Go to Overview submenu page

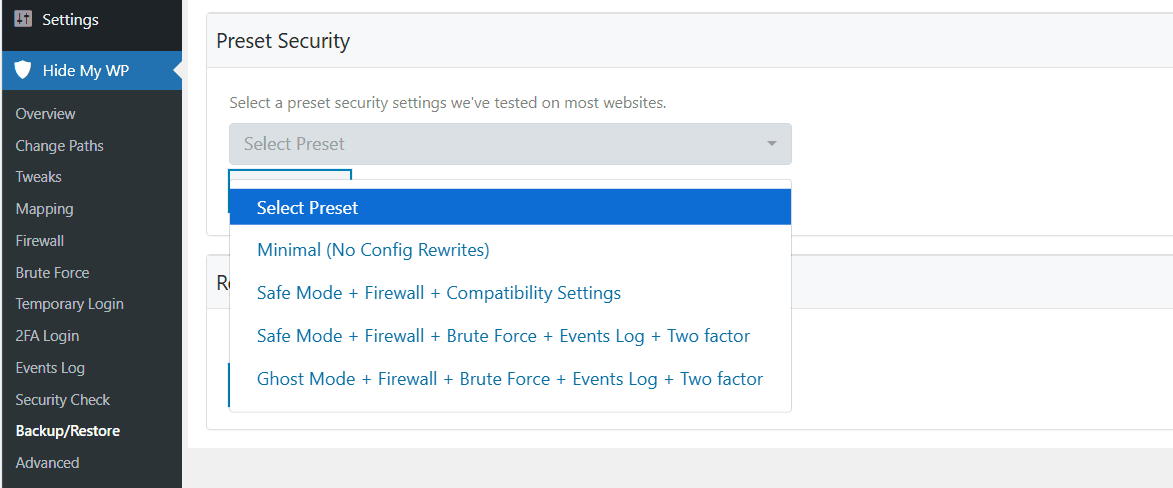46,114
